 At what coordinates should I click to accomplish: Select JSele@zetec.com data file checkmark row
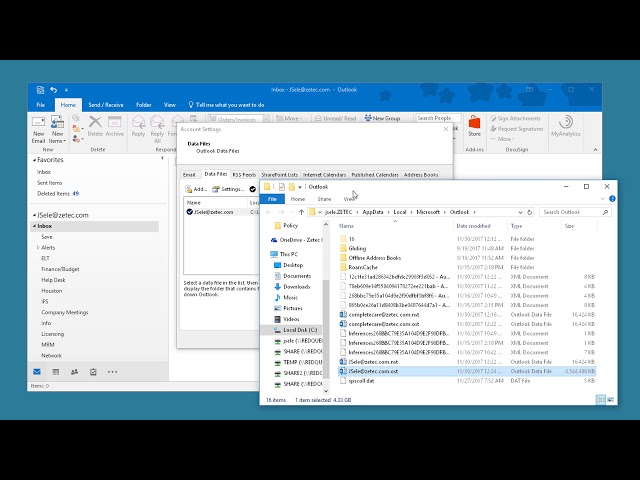(222, 212)
